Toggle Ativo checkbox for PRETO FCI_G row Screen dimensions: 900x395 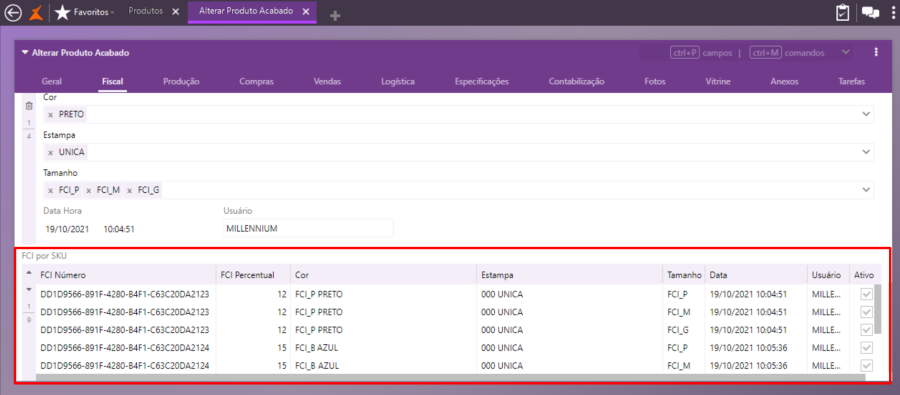click(x=866, y=330)
